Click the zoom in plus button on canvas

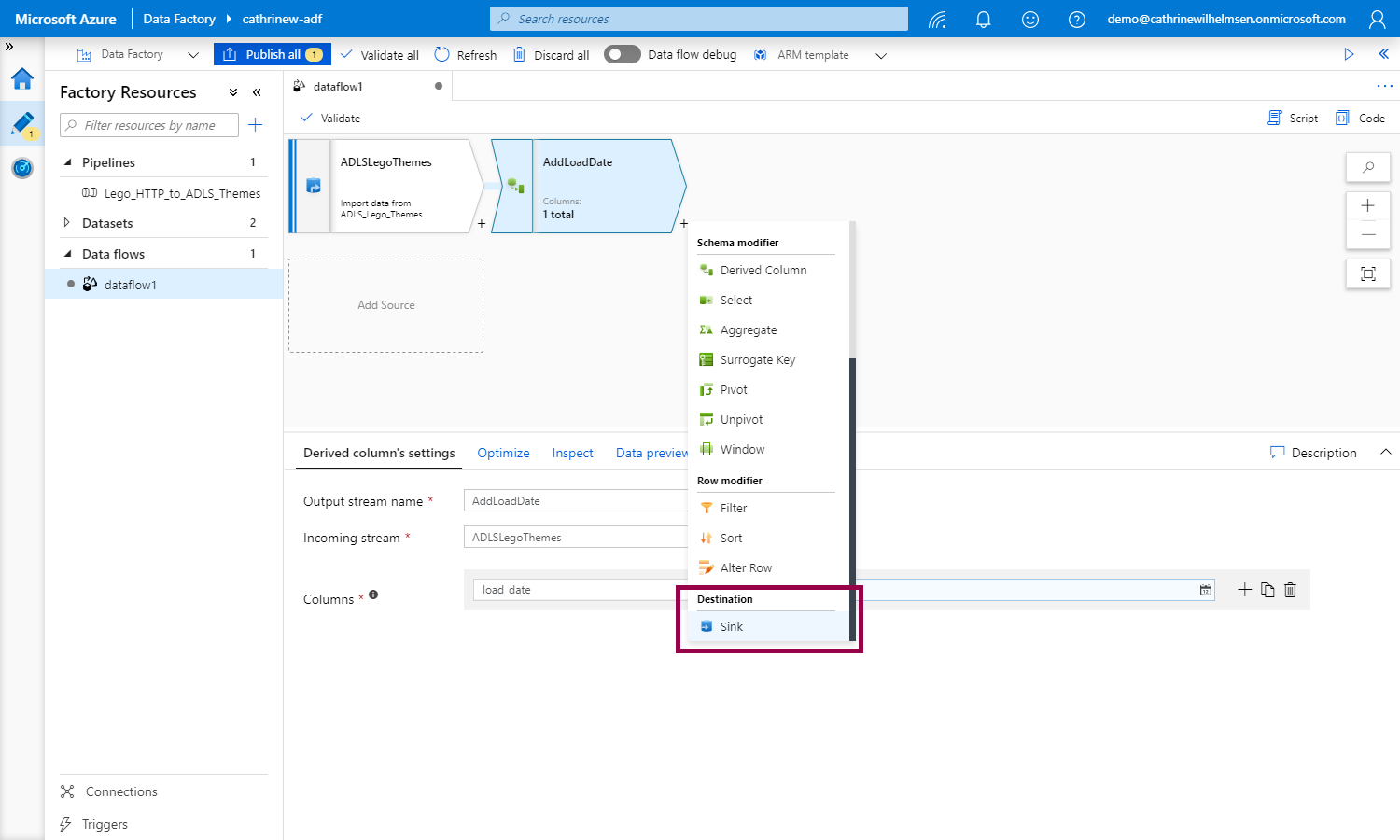1367,205
